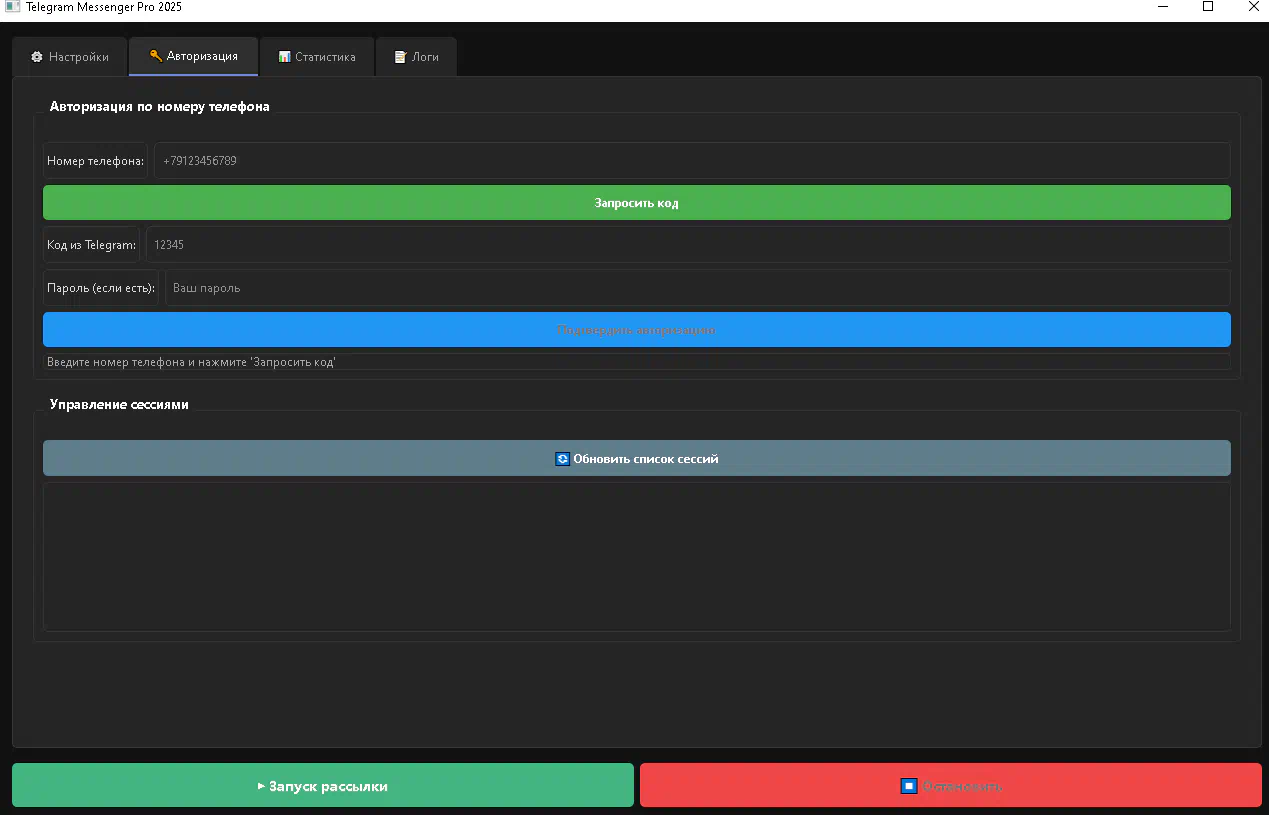Screen dimensions: 1269x815
Task: Focus the Код из Telegram input field
Action: pyautogui.click(x=688, y=244)
